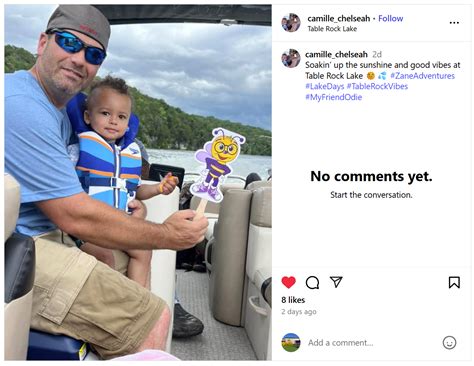View the 8 likes list
This screenshot has width=474, height=366.
tap(293, 300)
